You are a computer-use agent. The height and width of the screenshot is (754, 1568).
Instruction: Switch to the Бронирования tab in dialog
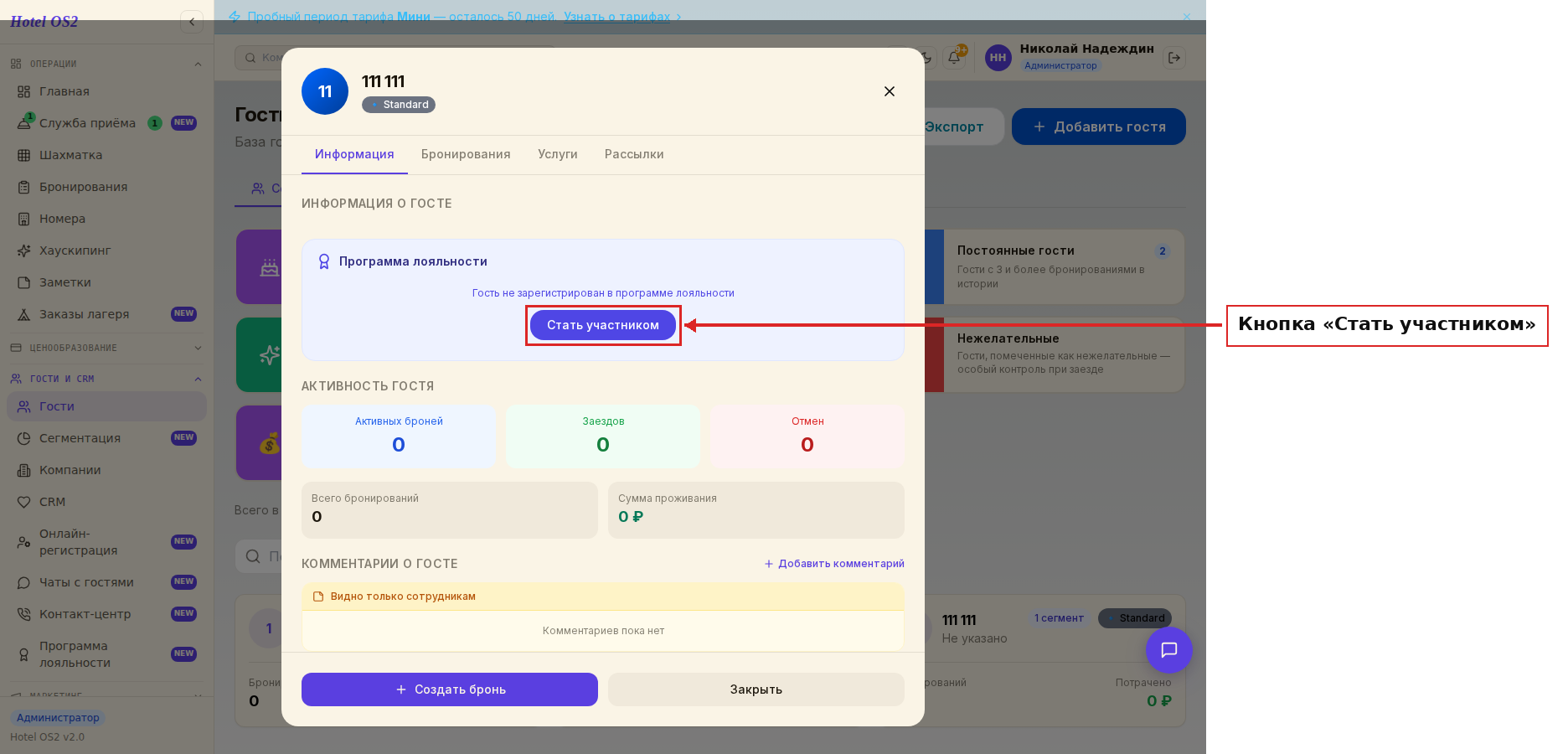pos(466,154)
